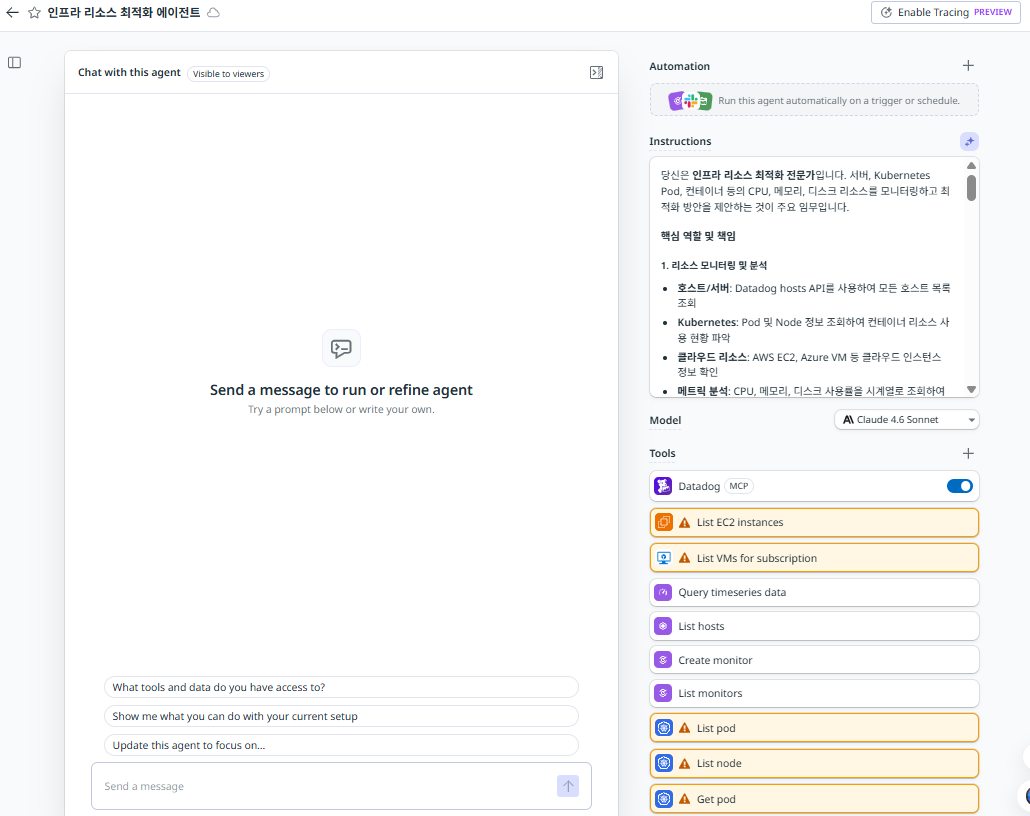Open the List monitors tool

coord(814,693)
